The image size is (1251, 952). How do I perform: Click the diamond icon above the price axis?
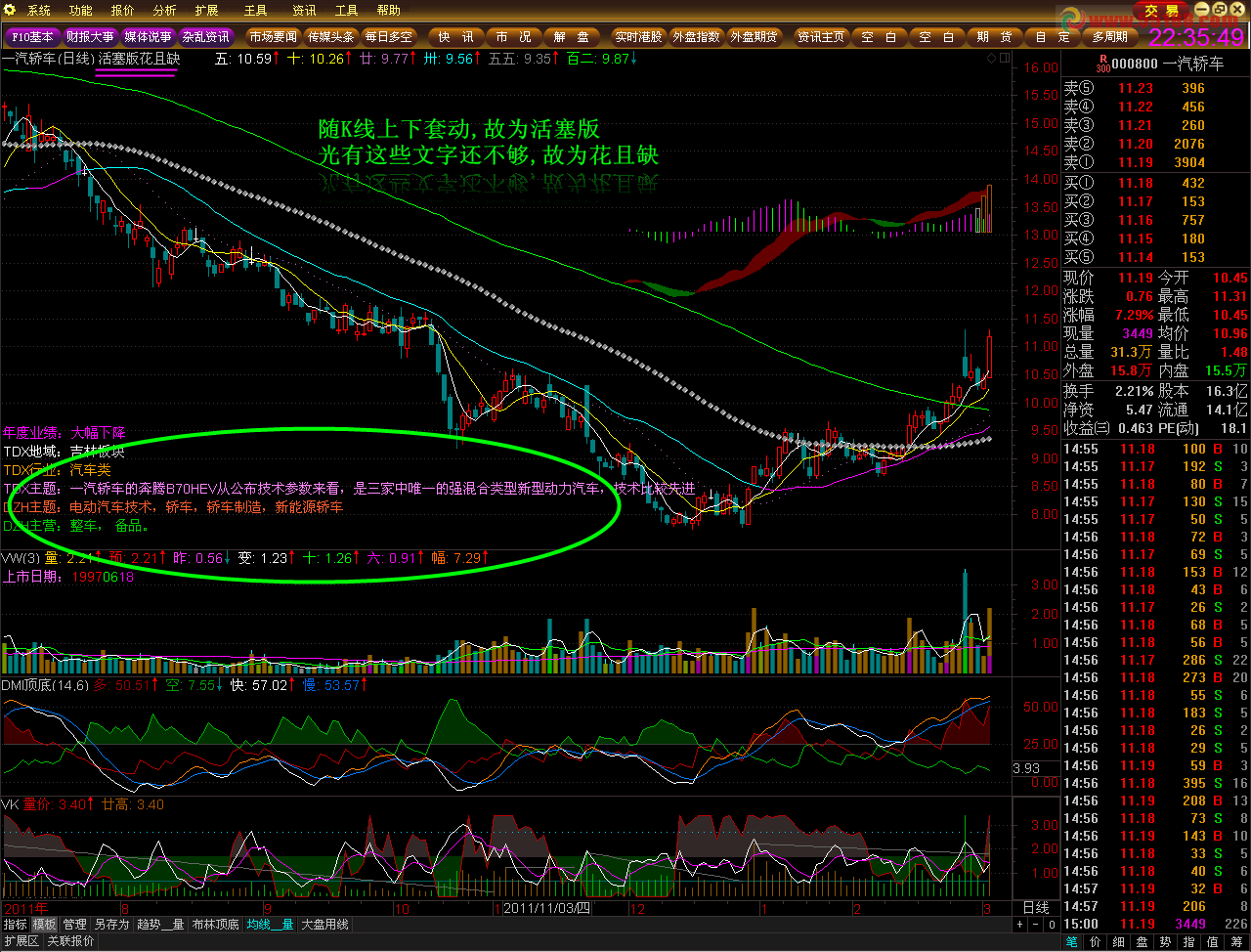pyautogui.click(x=992, y=59)
